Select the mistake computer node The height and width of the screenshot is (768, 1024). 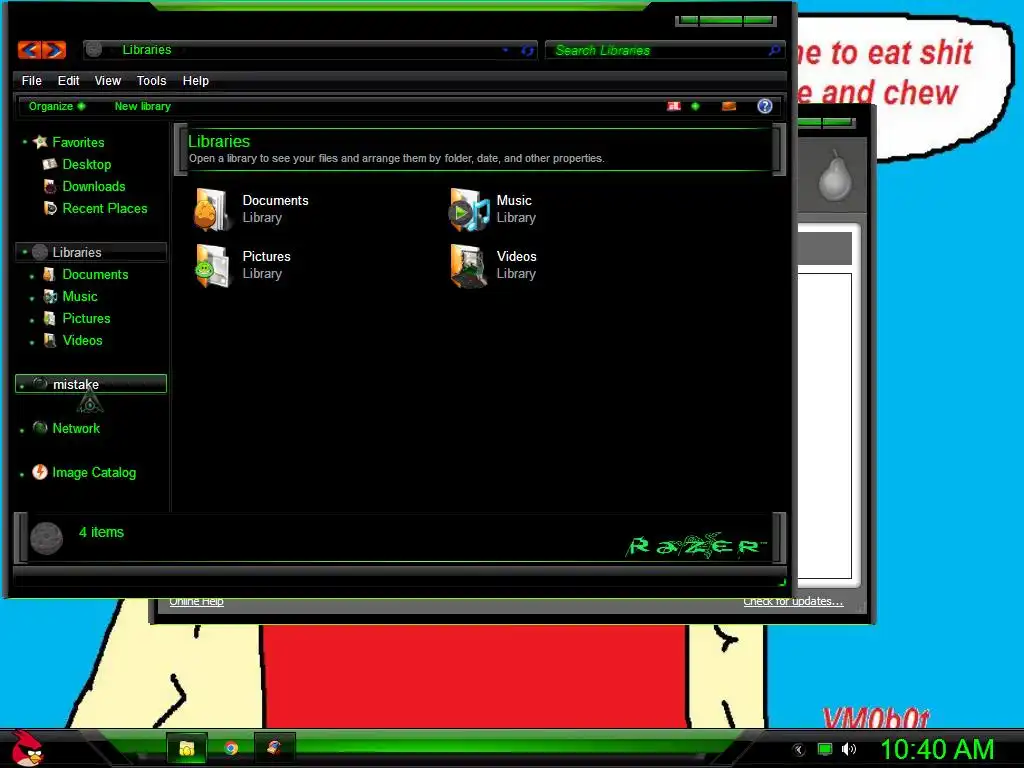coord(90,384)
